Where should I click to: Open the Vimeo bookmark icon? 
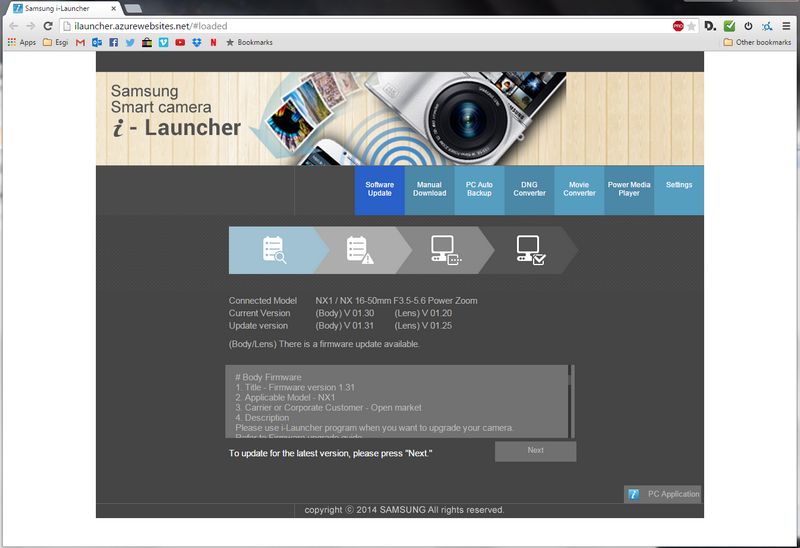163,42
